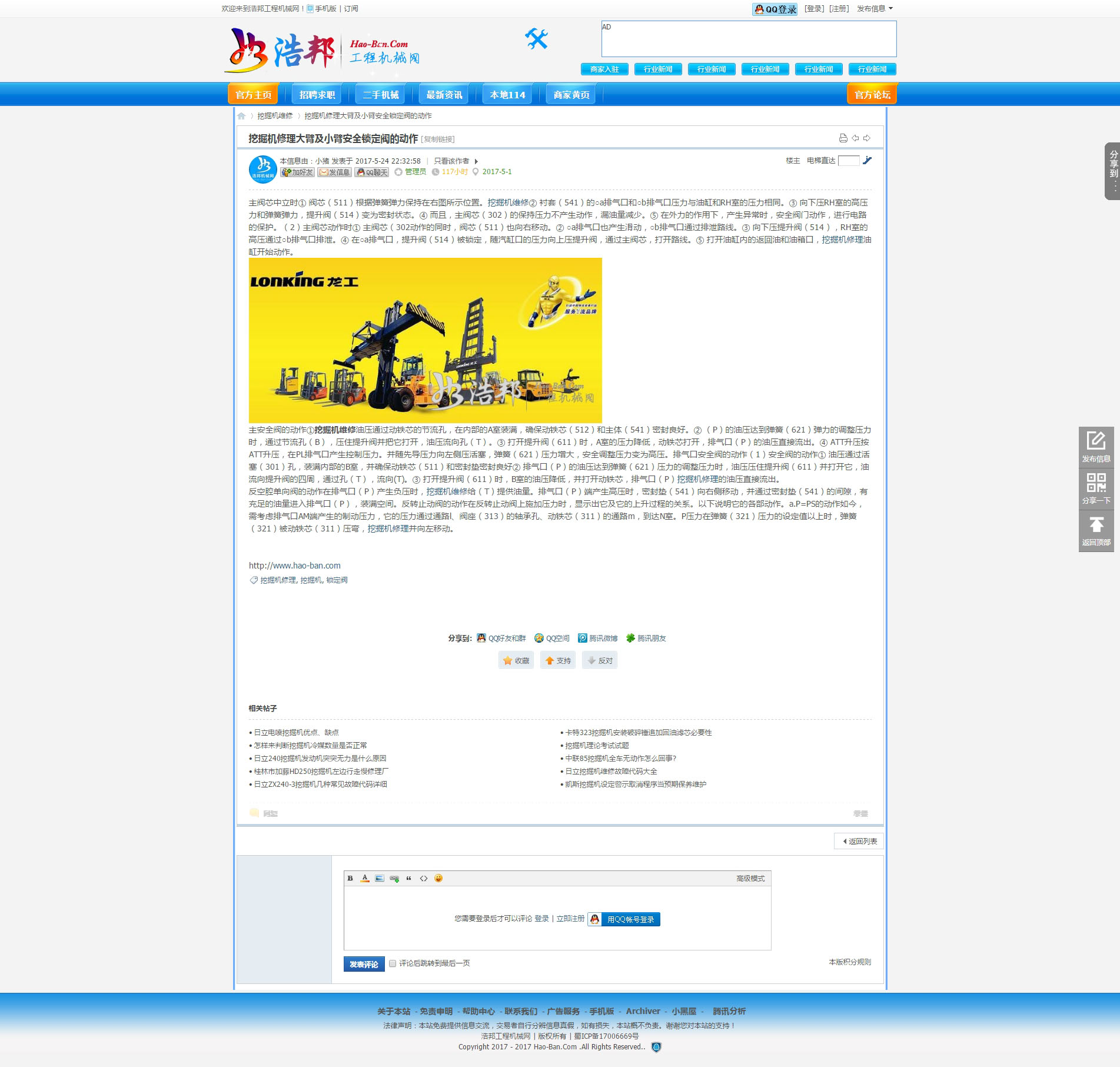Share to QQ好友和群
1120x1067 pixels.
[x=501, y=638]
